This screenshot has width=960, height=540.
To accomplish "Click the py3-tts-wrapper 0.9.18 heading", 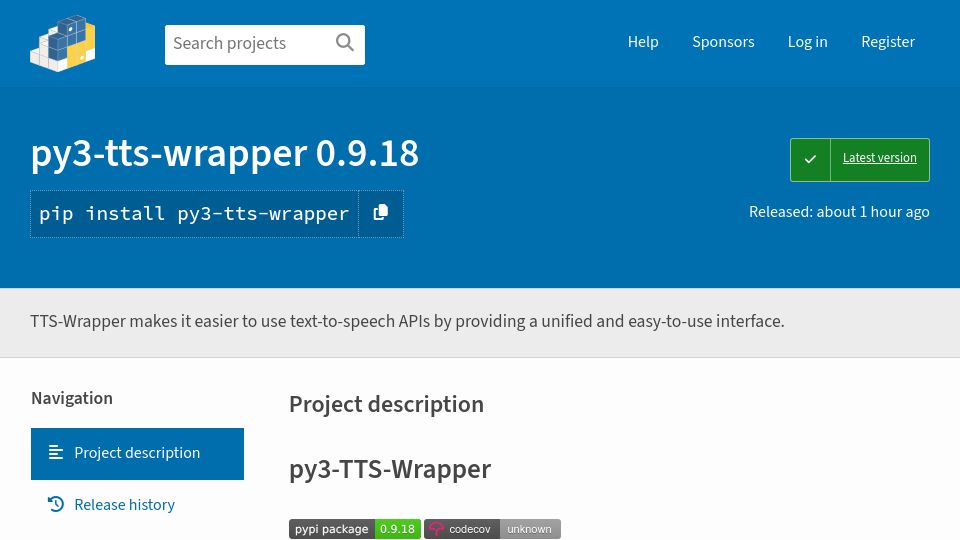I will point(225,153).
